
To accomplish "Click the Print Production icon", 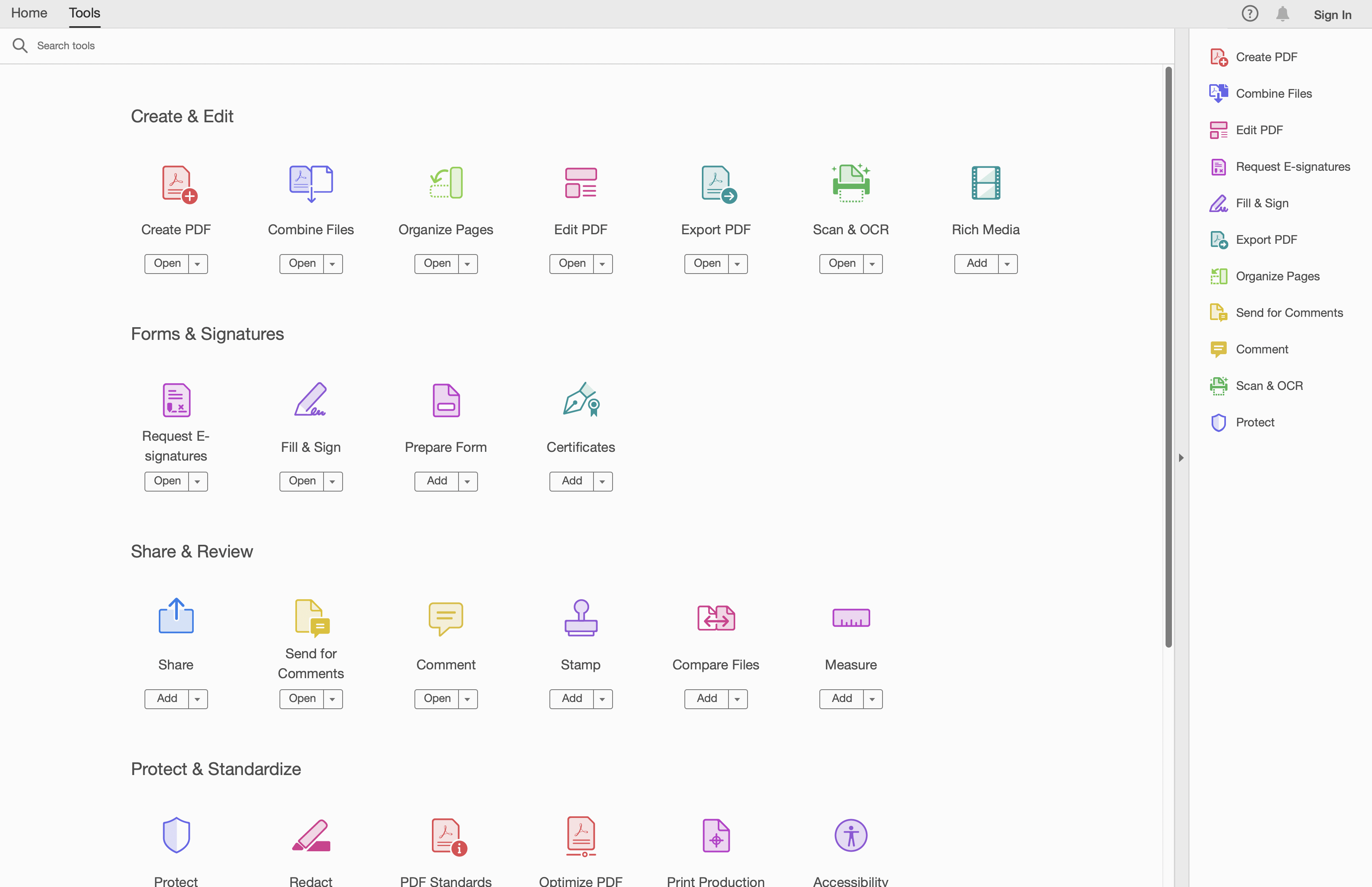I will 716,836.
